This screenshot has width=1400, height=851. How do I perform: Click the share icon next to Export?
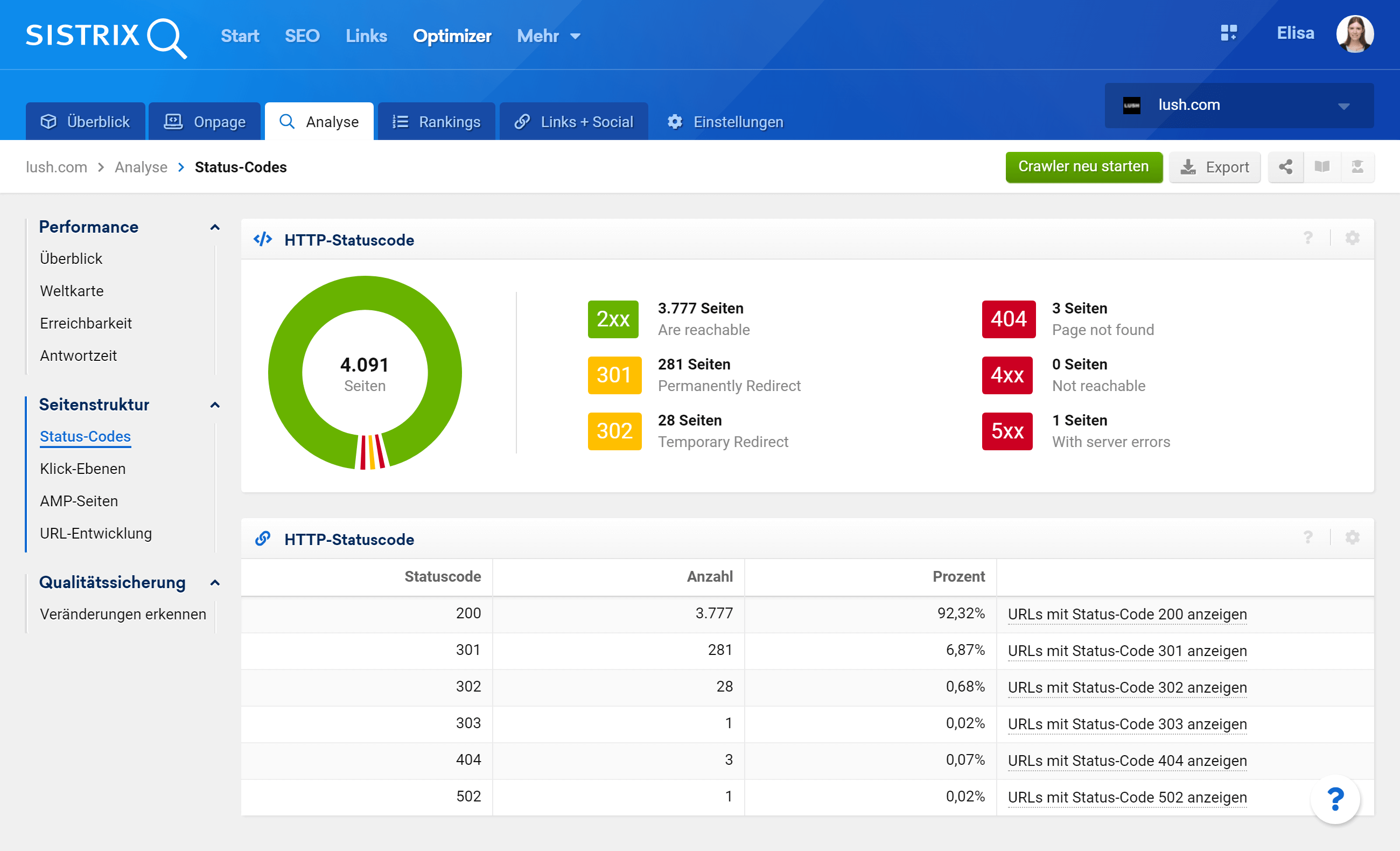1286,167
